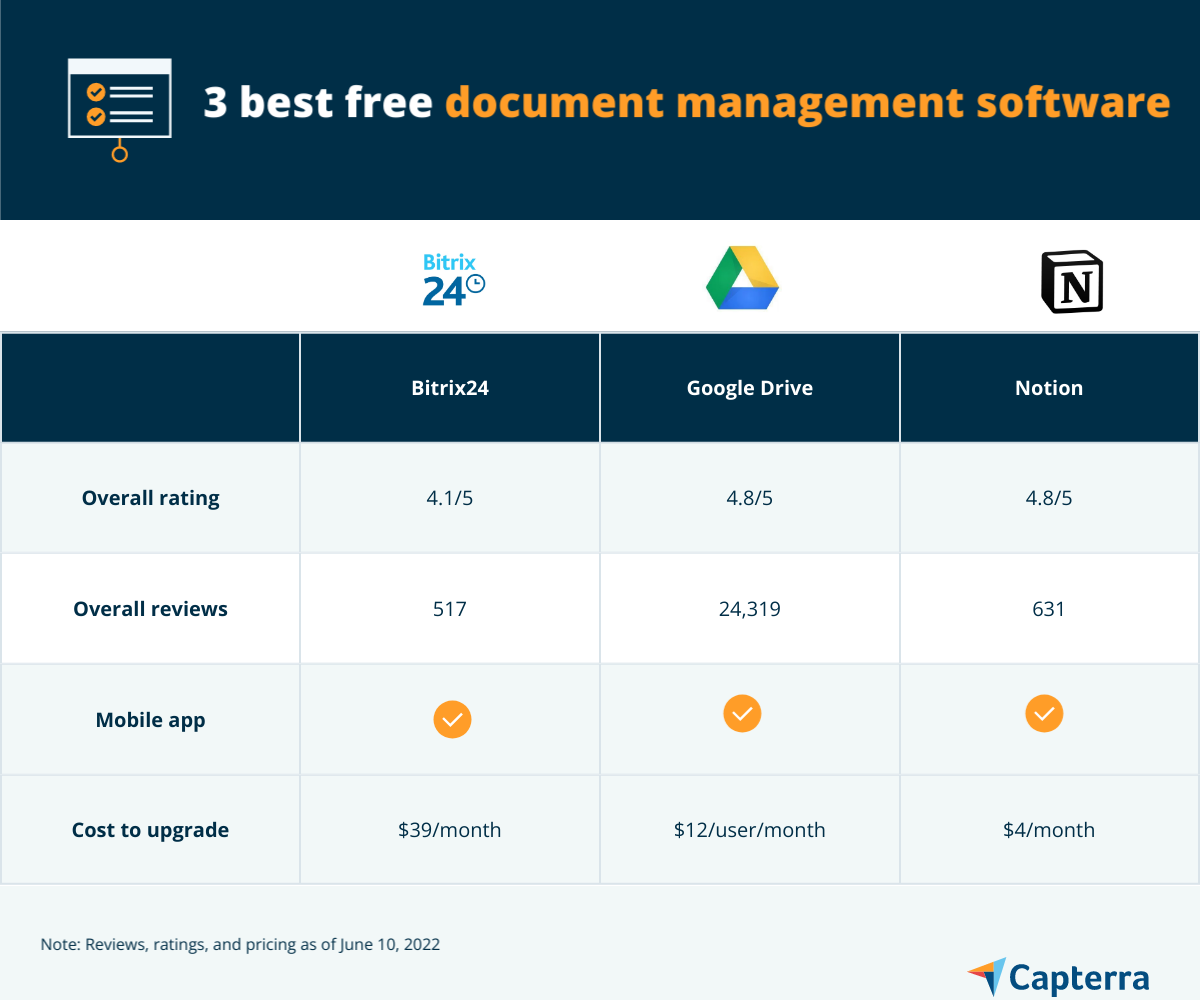Select the Bitrix24 column header
The height and width of the screenshot is (1000, 1200).
point(450,388)
